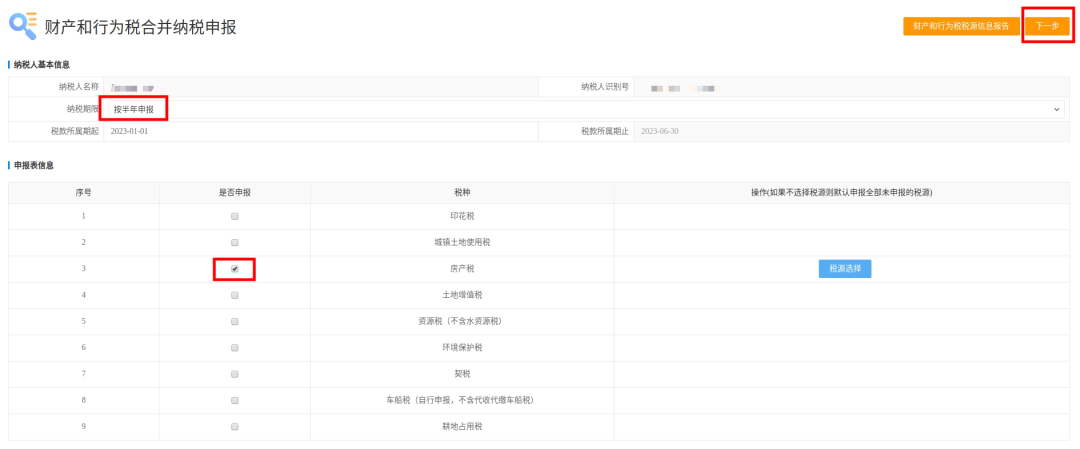
Task: Tick the 土地增值税 checkbox
Action: click(235, 295)
